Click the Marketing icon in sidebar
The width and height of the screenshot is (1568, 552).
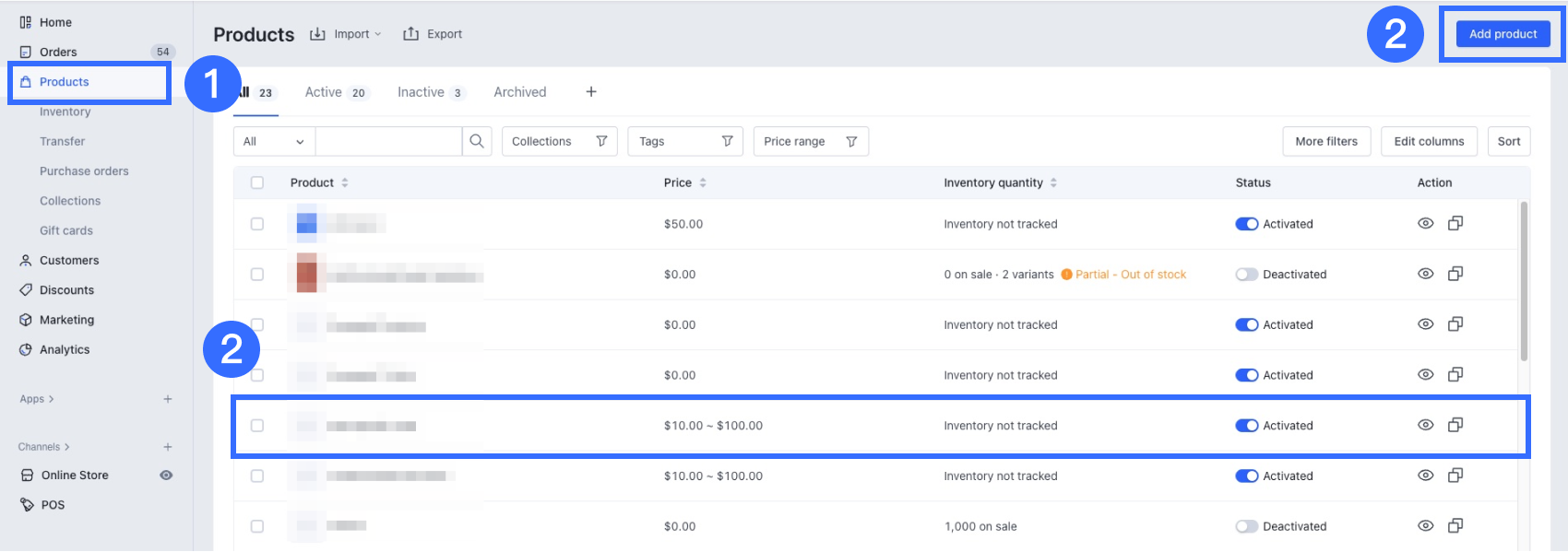(26, 320)
